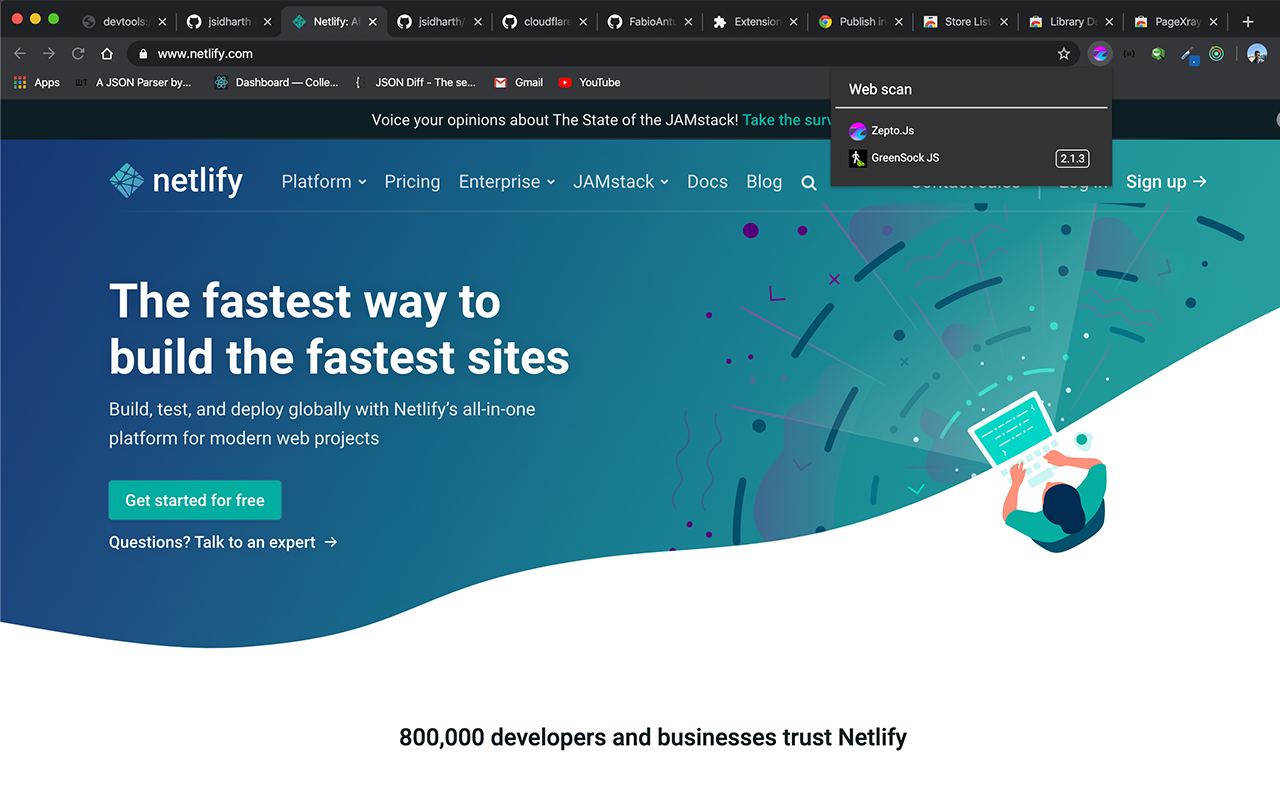Image resolution: width=1280 pixels, height=800 pixels.
Task: Click the GreenSock JS icon in popup
Action: [857, 158]
